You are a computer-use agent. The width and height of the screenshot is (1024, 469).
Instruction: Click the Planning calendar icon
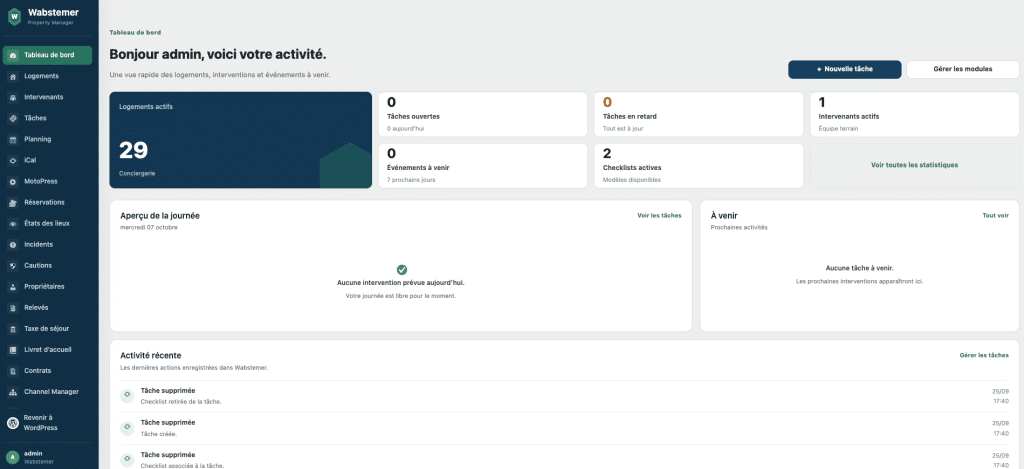point(12,139)
